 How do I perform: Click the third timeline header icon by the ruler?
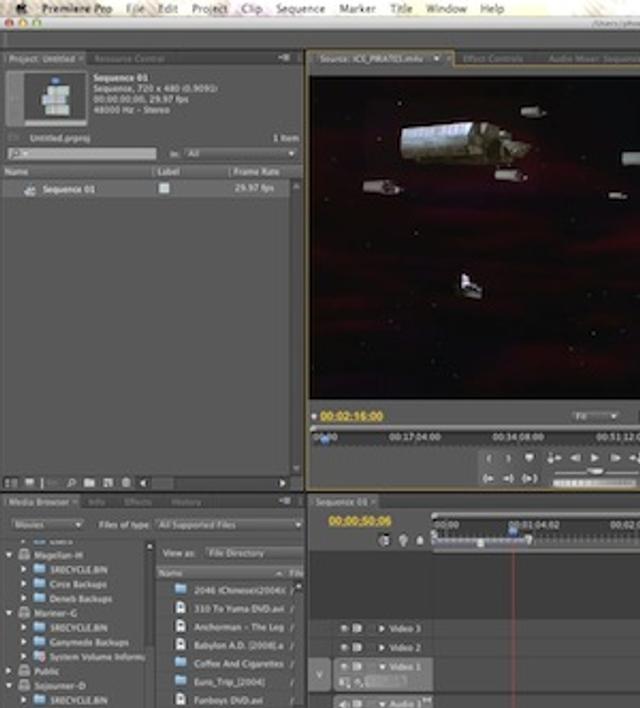(420, 540)
